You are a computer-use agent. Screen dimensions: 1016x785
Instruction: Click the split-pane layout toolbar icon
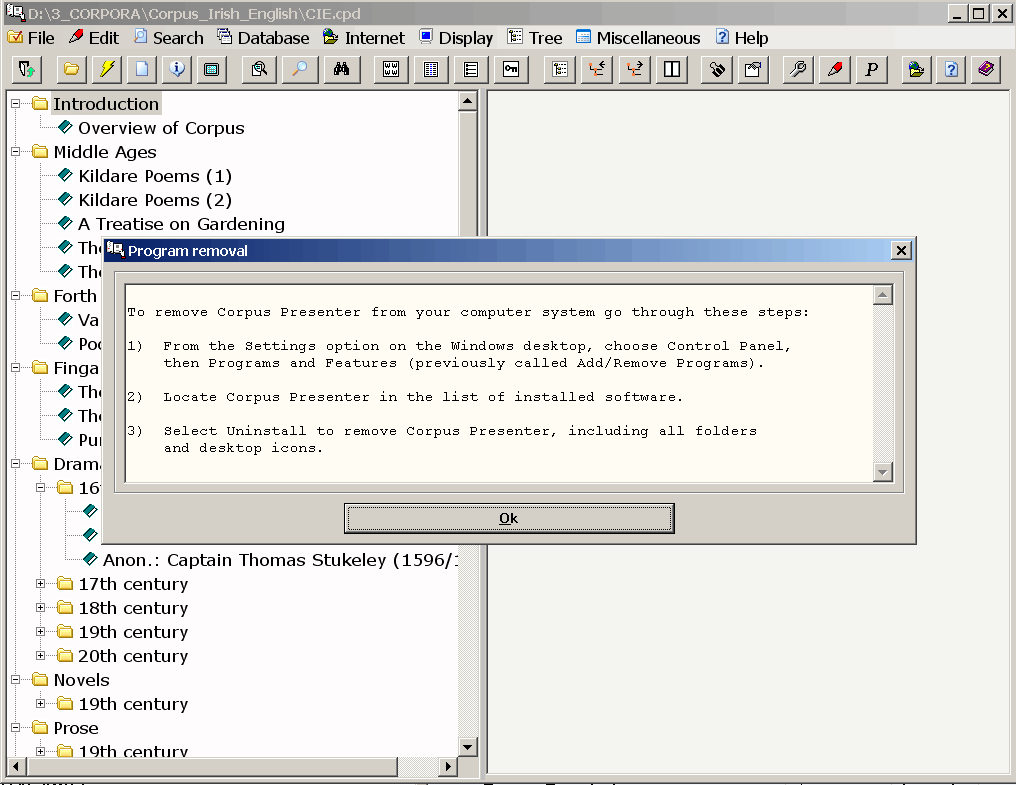pos(672,69)
